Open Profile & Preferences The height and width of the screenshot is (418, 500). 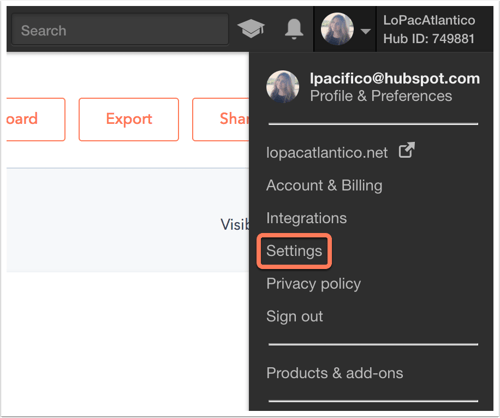click(381, 96)
